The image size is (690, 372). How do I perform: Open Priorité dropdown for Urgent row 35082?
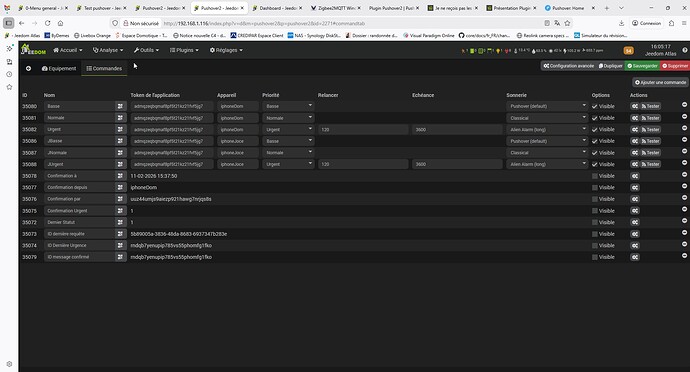(x=288, y=129)
